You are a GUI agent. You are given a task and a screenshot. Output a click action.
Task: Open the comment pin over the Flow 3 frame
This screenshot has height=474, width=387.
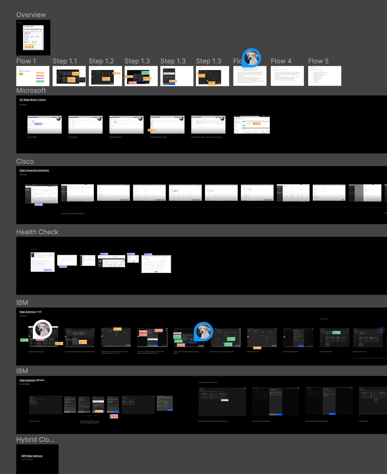(x=251, y=57)
